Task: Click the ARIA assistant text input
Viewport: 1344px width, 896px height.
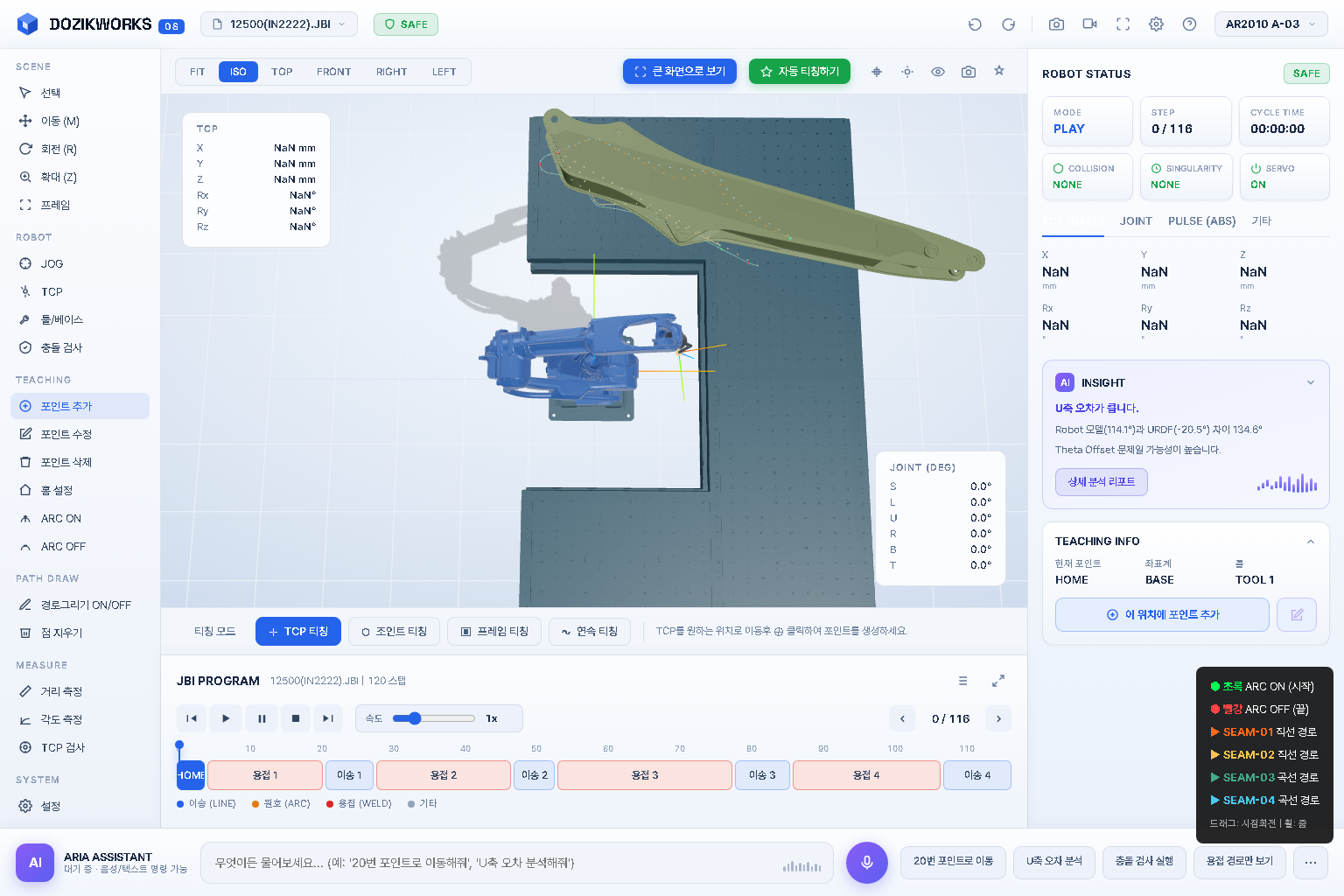Action: [517, 863]
